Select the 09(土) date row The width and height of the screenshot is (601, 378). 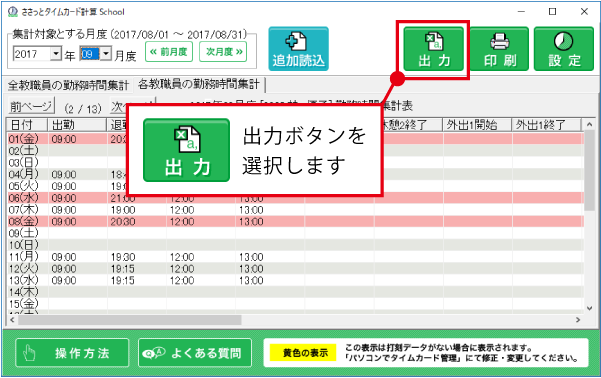(x=296, y=233)
